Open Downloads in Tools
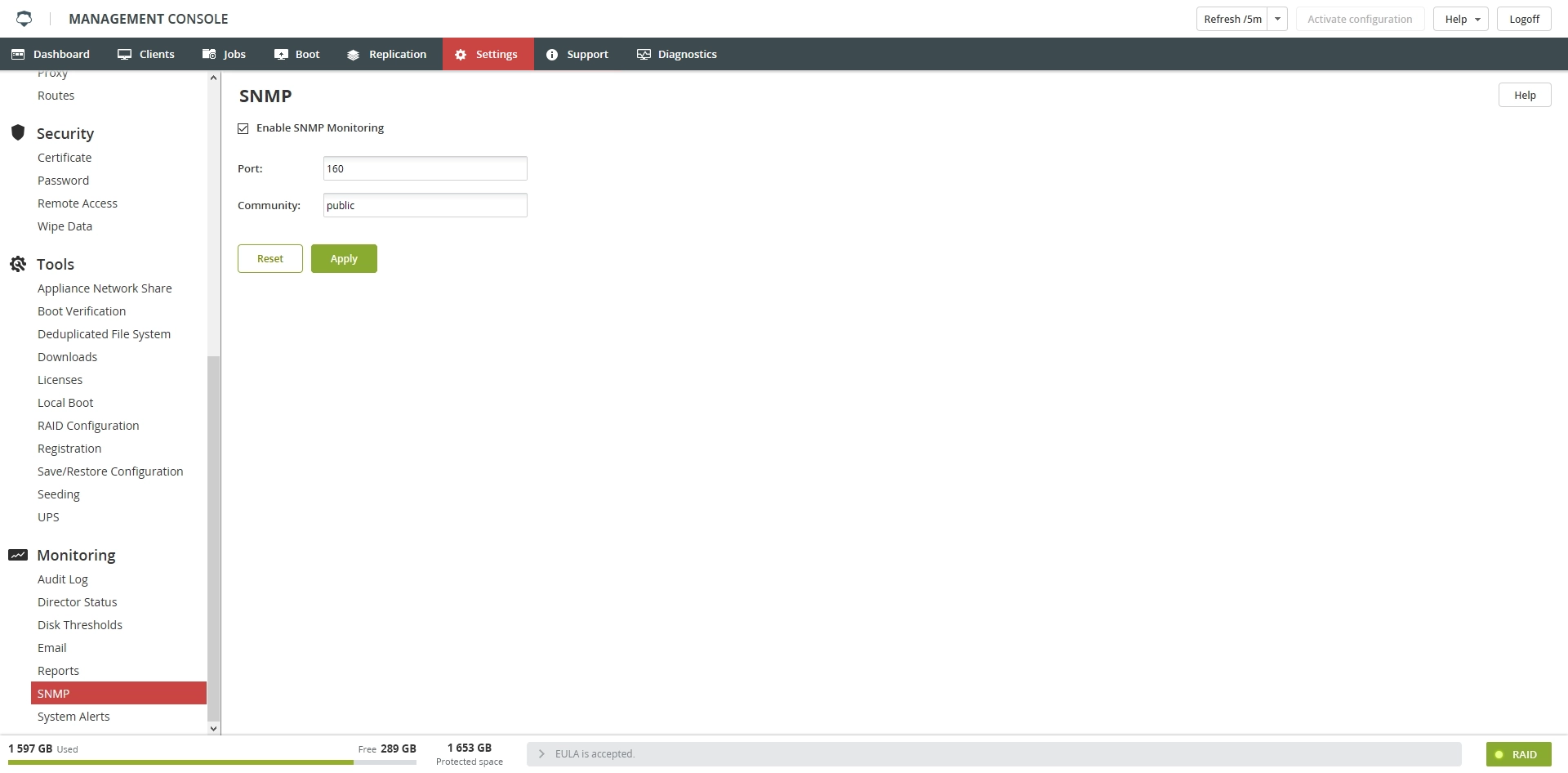The image size is (1568, 773). point(67,357)
